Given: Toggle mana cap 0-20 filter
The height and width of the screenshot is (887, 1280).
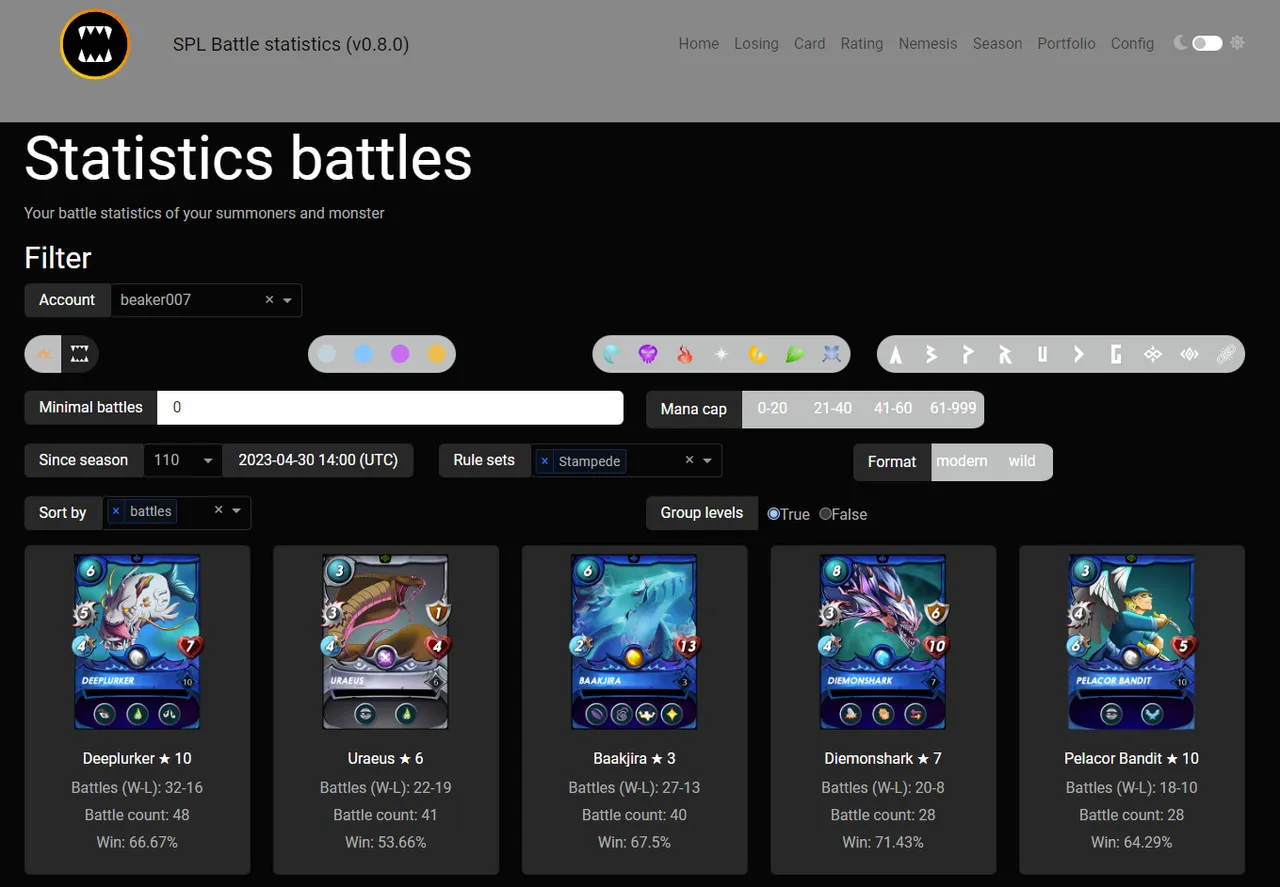Looking at the screenshot, I should (x=772, y=408).
